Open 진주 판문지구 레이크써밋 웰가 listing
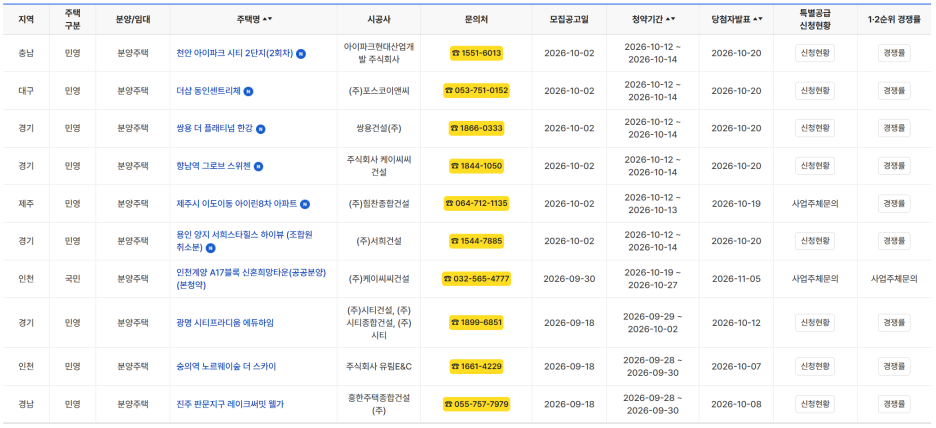The height and width of the screenshot is (428, 936). point(230,404)
